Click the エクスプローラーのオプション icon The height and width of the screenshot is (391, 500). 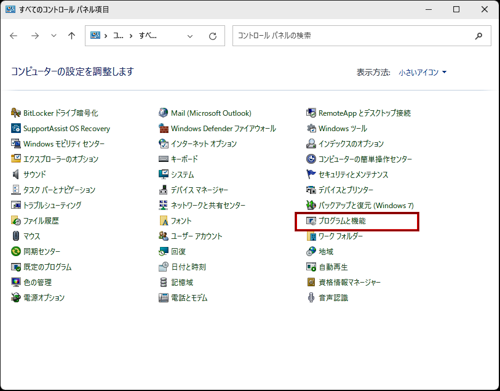[x=16, y=159]
